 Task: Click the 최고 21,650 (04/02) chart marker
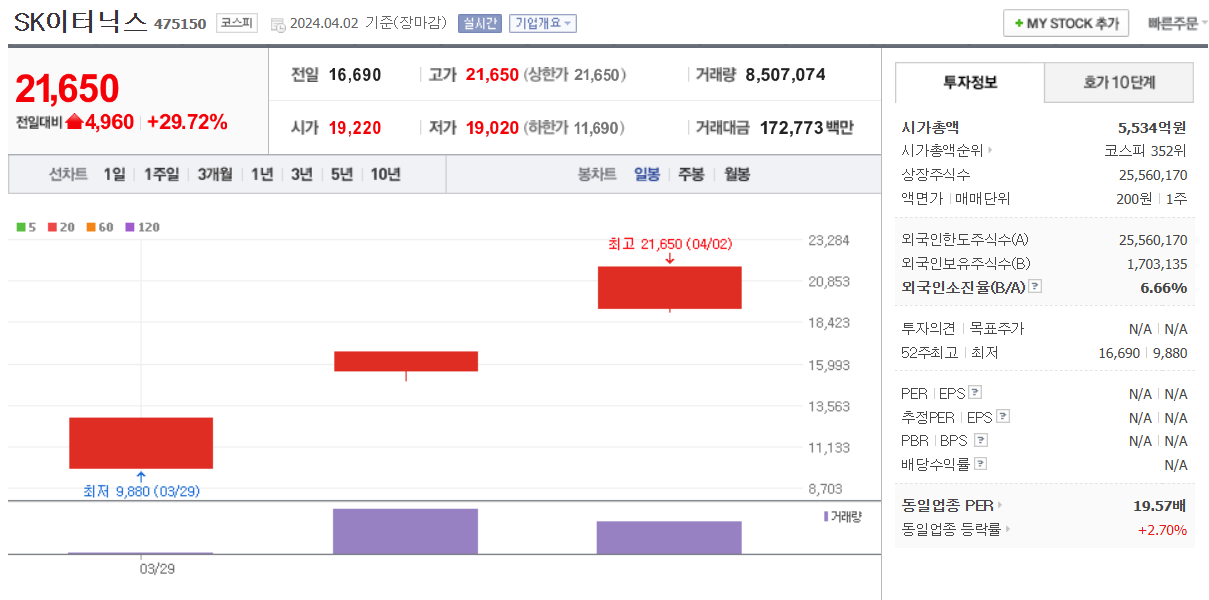669,244
